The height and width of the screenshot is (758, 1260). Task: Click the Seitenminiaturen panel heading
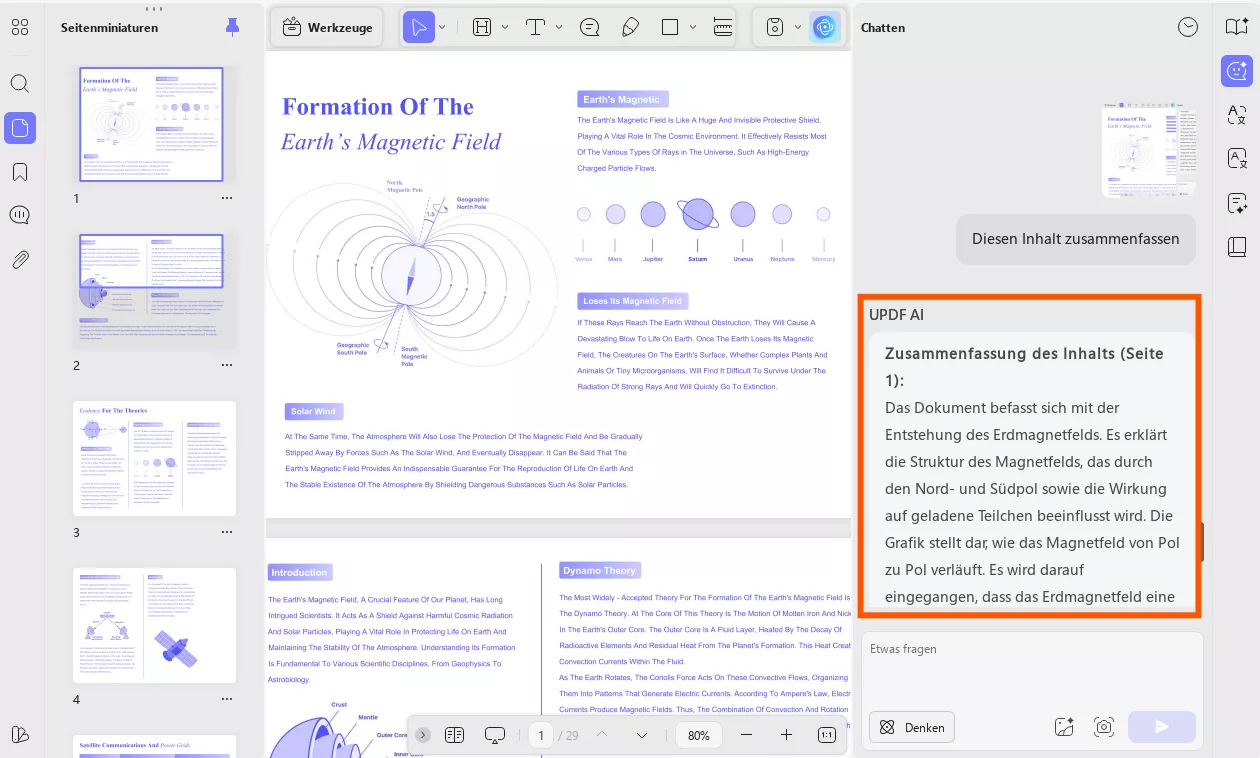click(x=109, y=28)
